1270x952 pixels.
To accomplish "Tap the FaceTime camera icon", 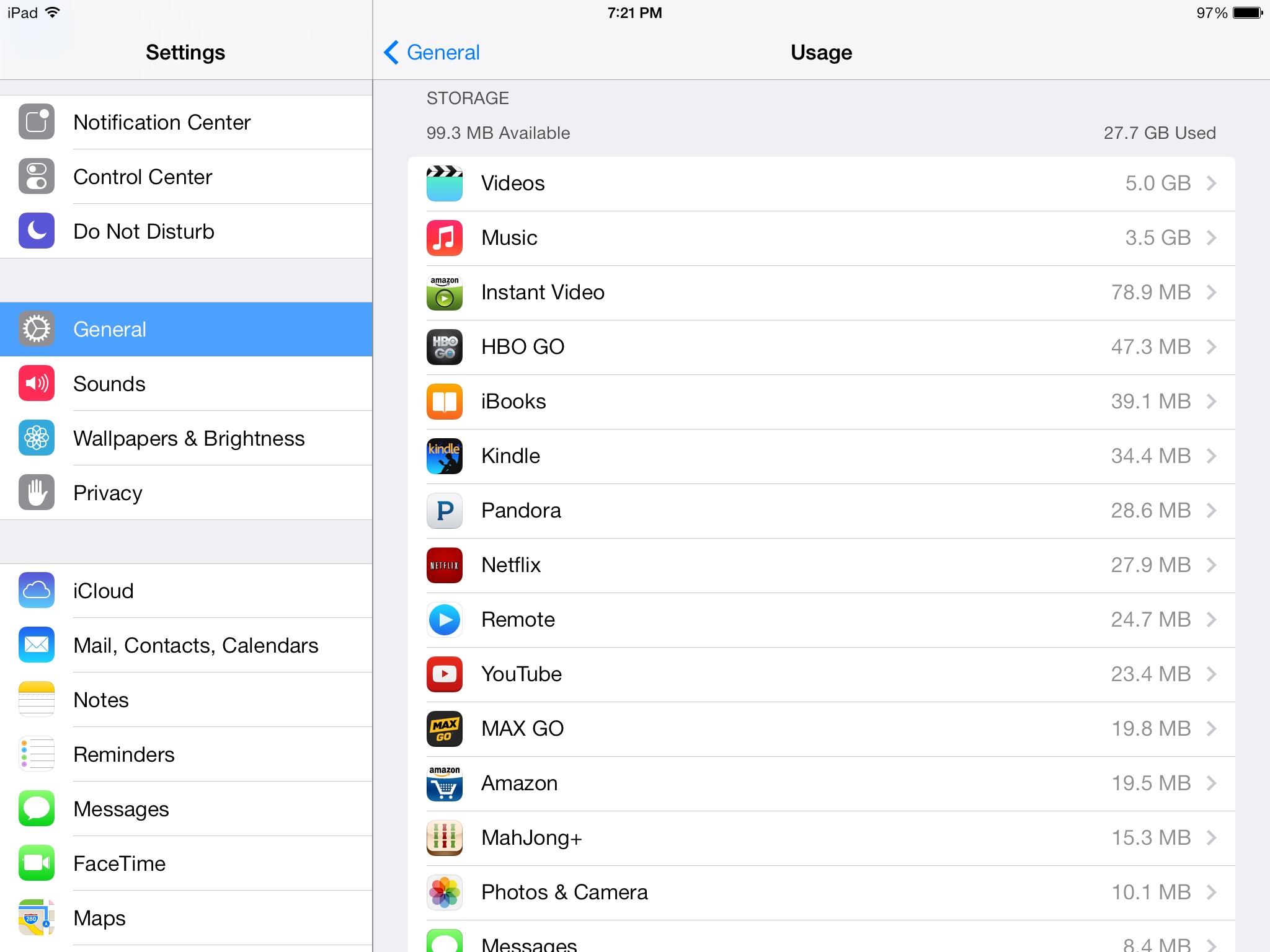I will [37, 863].
